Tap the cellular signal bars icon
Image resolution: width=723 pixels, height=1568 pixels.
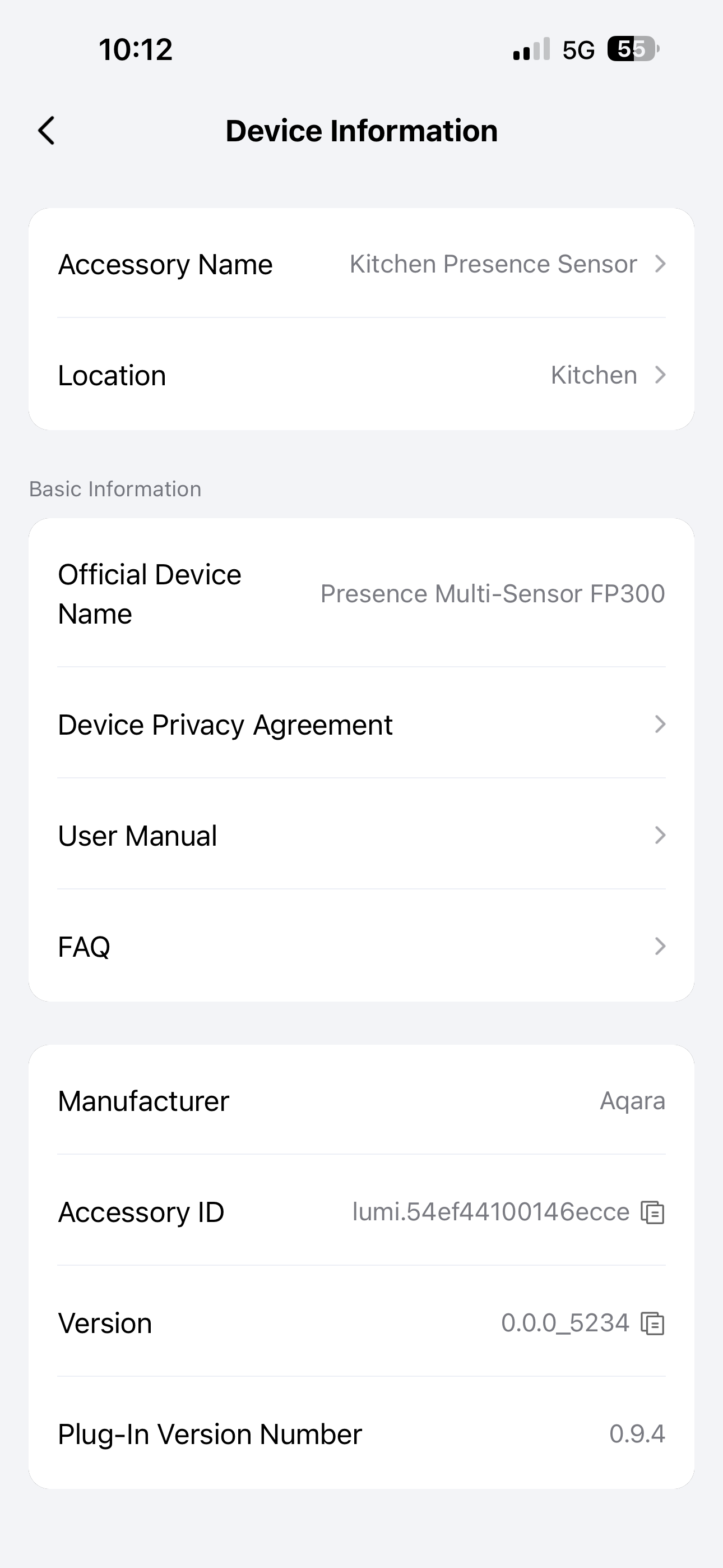point(531,49)
